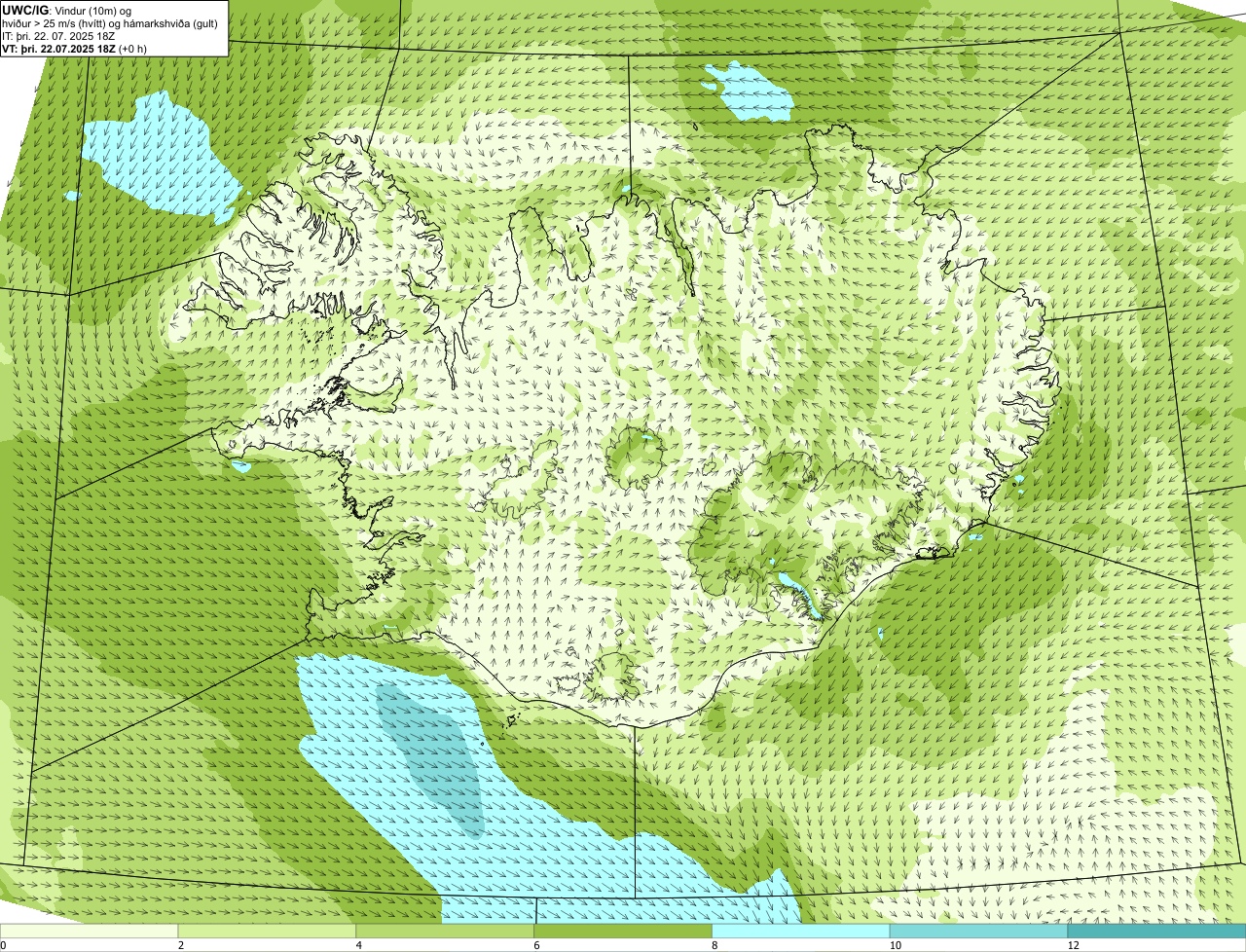Click the 2–4 m/s light green legend swatch
The width and height of the screenshot is (1246, 952).
coord(269,931)
